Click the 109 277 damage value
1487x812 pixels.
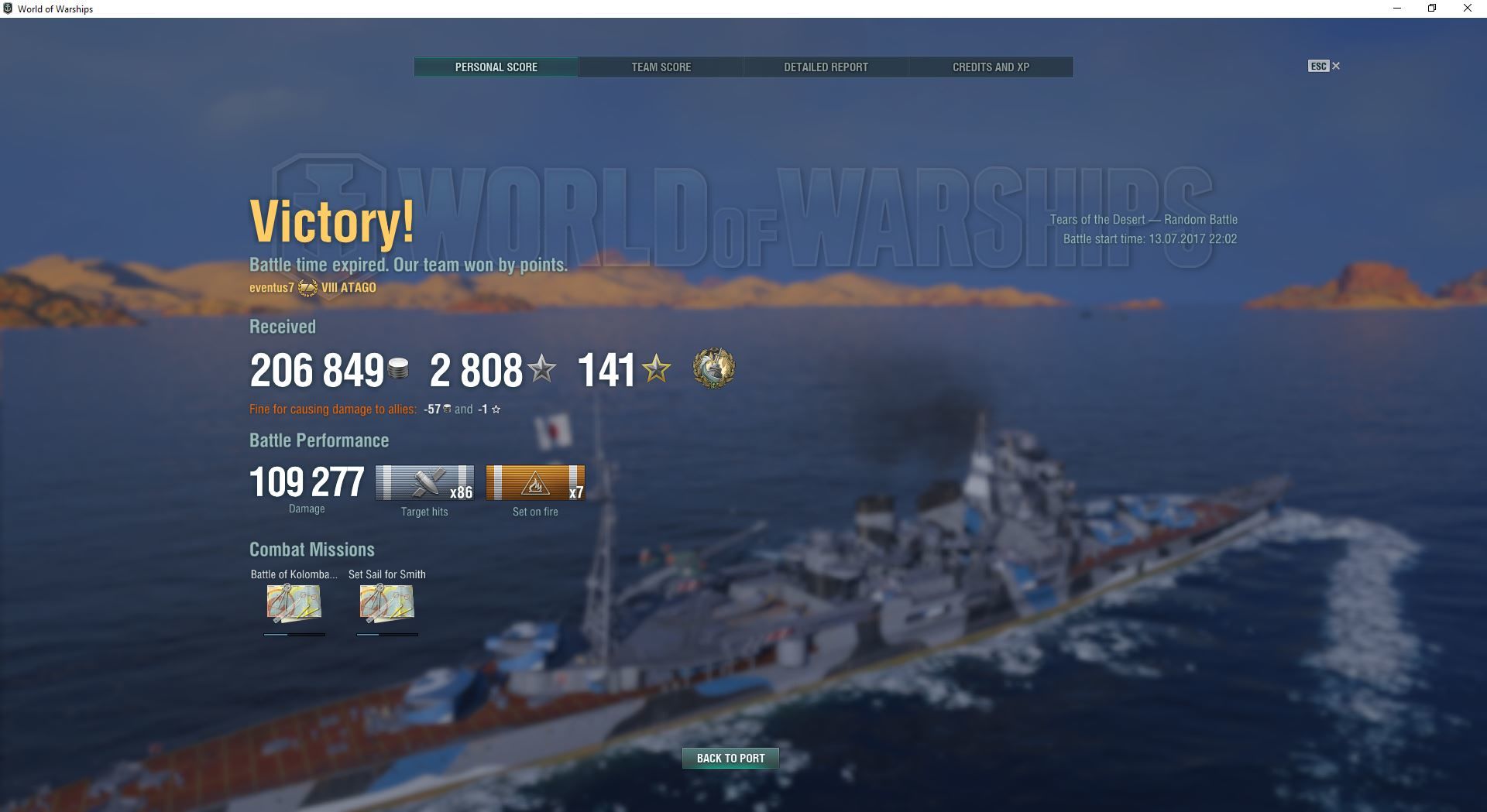[x=307, y=482]
